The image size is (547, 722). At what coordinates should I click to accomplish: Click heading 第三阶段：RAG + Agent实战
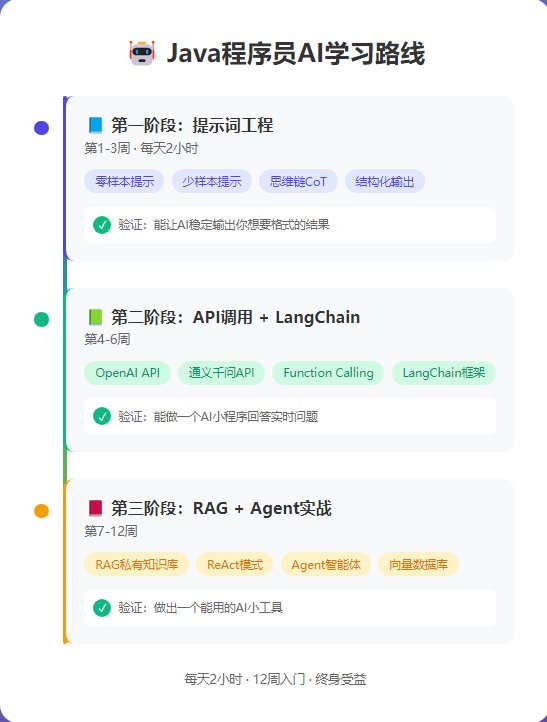pos(221,508)
